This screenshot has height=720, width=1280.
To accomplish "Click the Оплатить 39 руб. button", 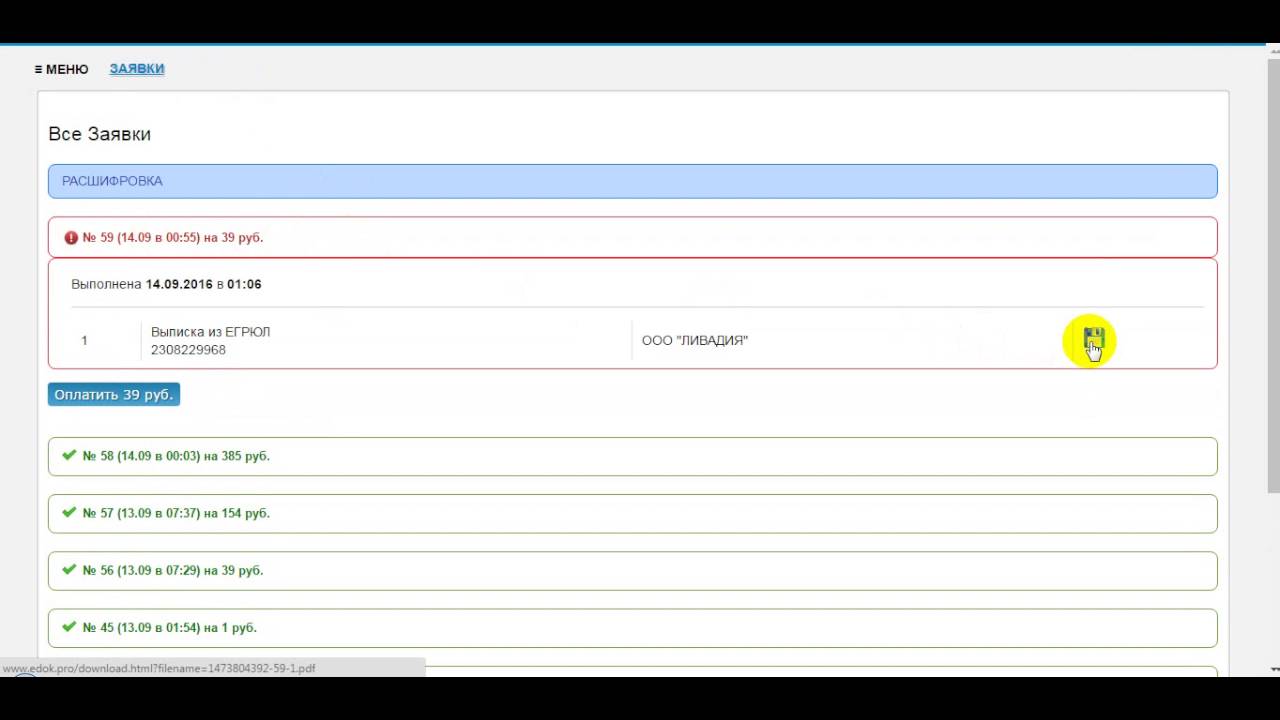I will coord(114,394).
